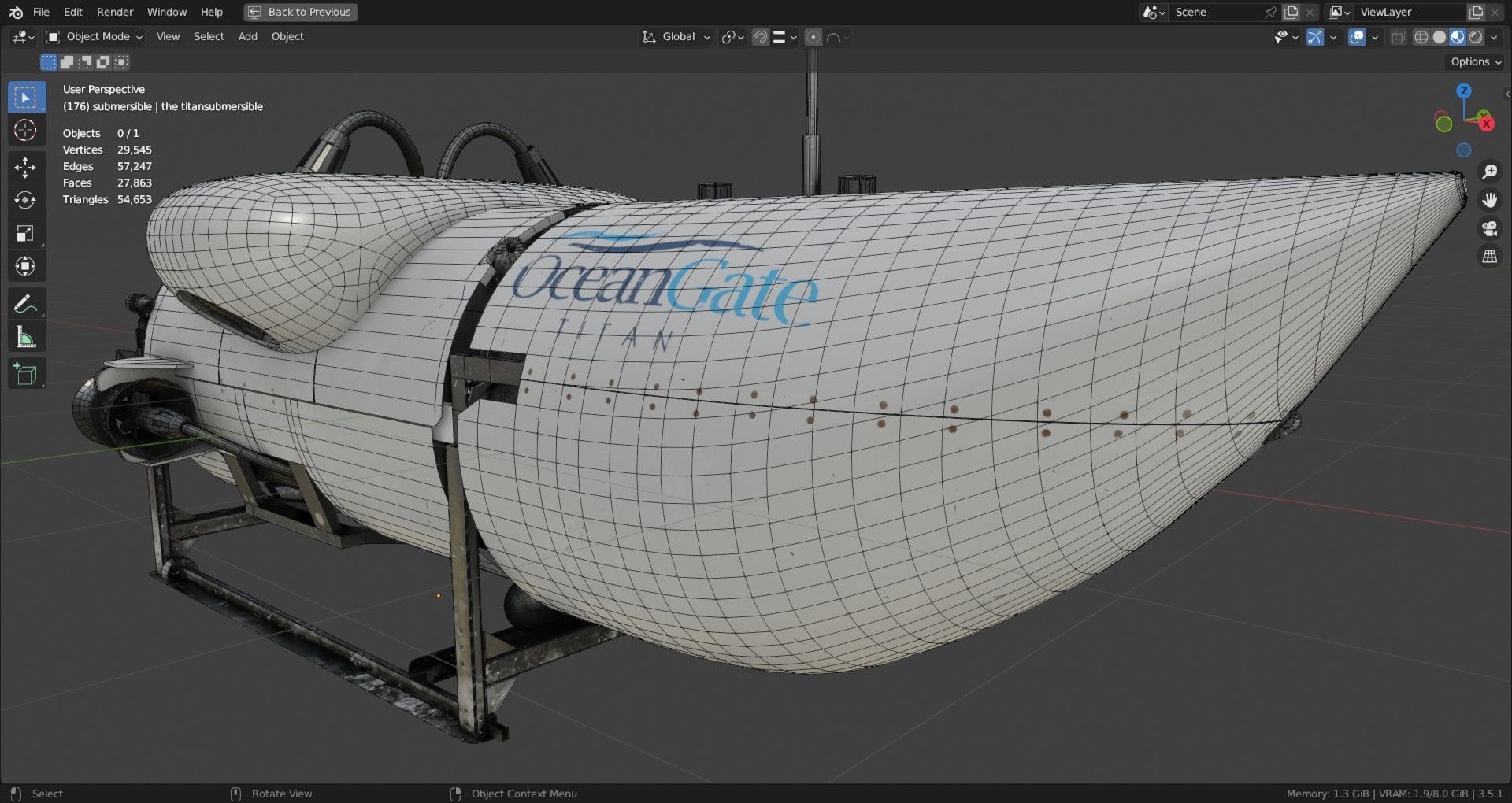This screenshot has width=1512, height=803.
Task: Toggle snapping magnet
Action: point(761,37)
